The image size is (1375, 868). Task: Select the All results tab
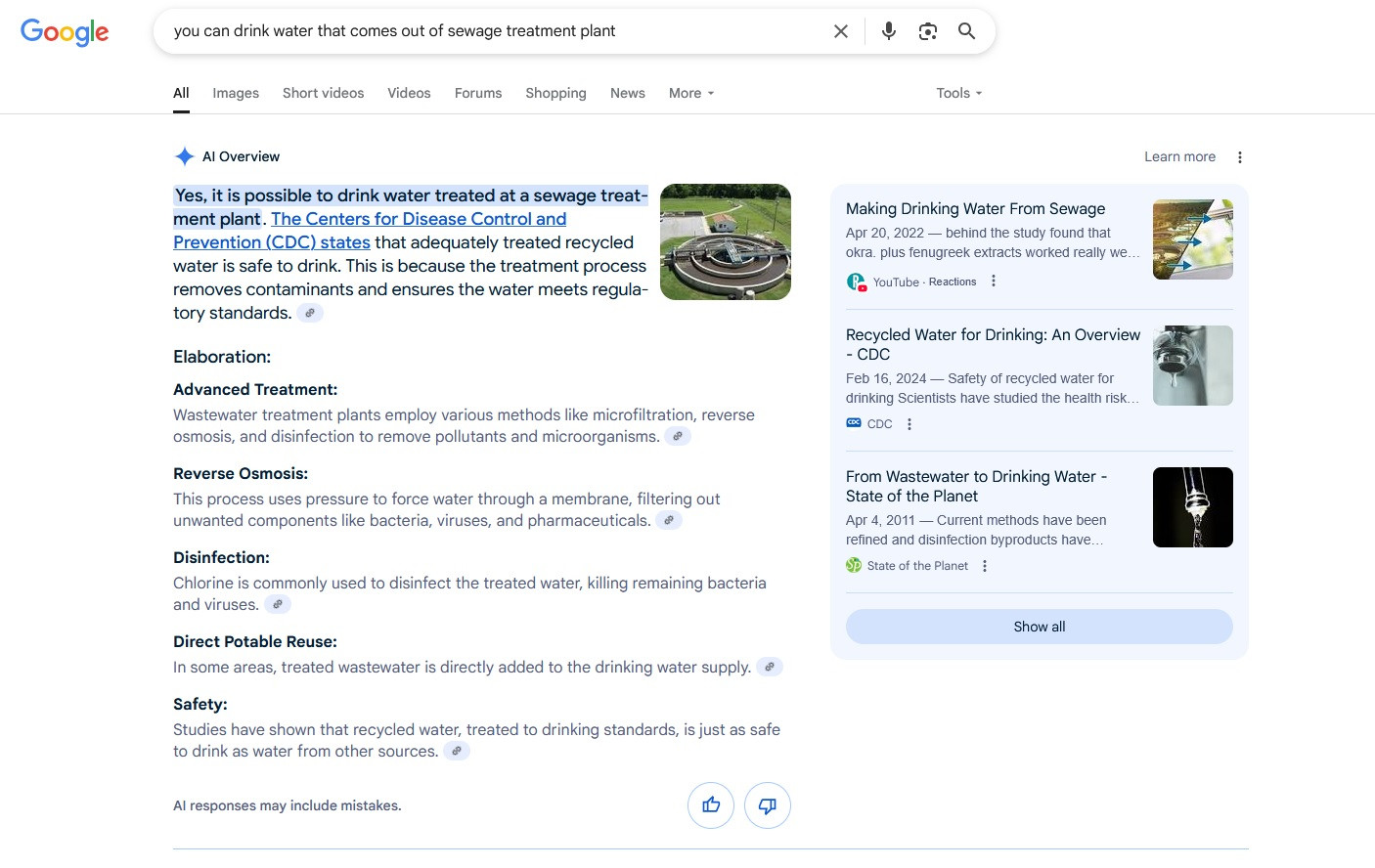coord(181,93)
